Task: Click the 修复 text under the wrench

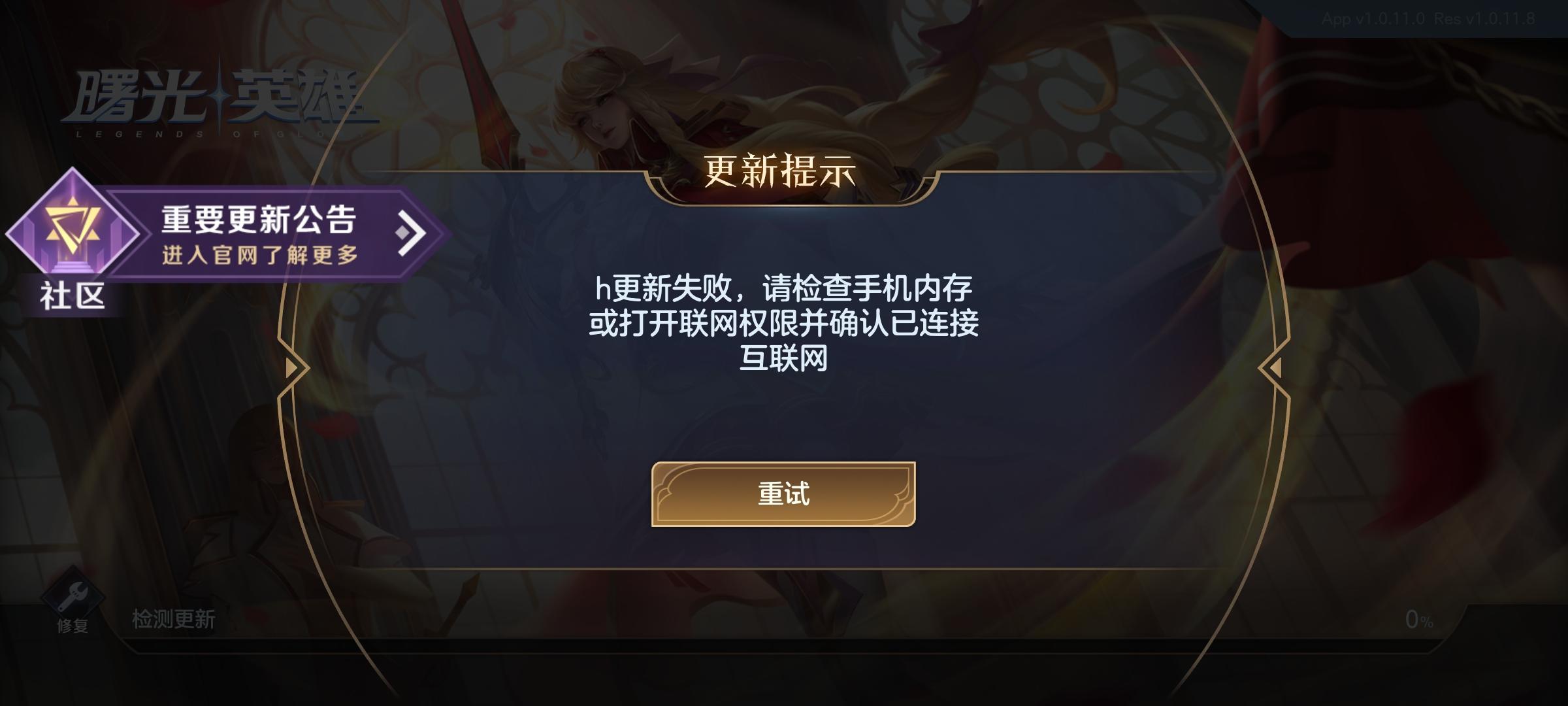Action: [x=73, y=626]
